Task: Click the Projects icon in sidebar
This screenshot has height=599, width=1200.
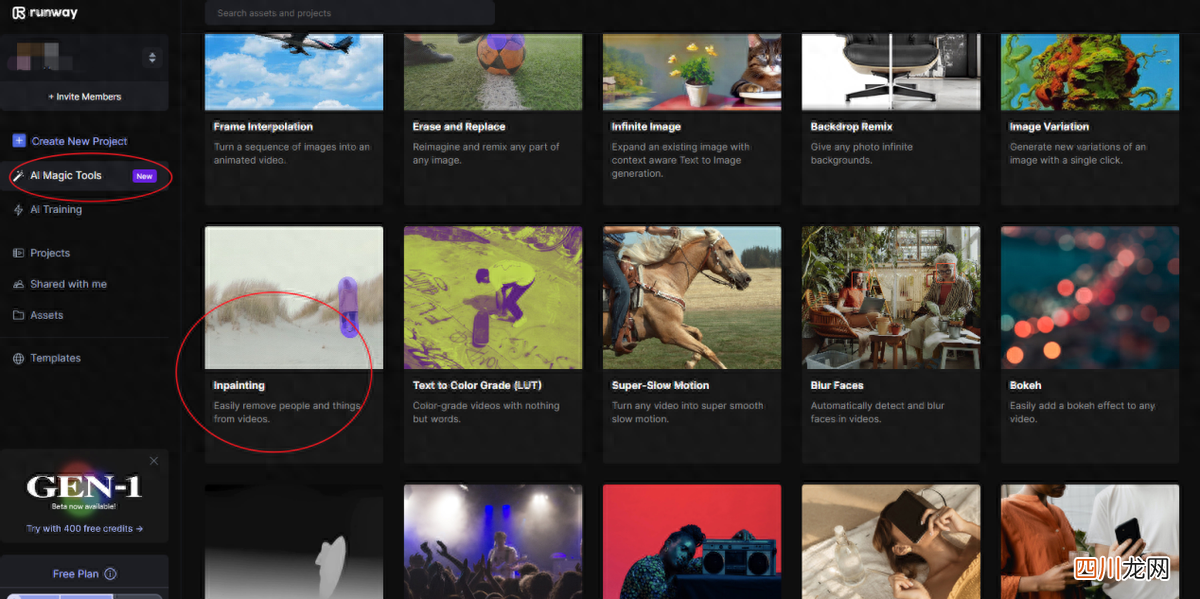Action: [x=18, y=253]
